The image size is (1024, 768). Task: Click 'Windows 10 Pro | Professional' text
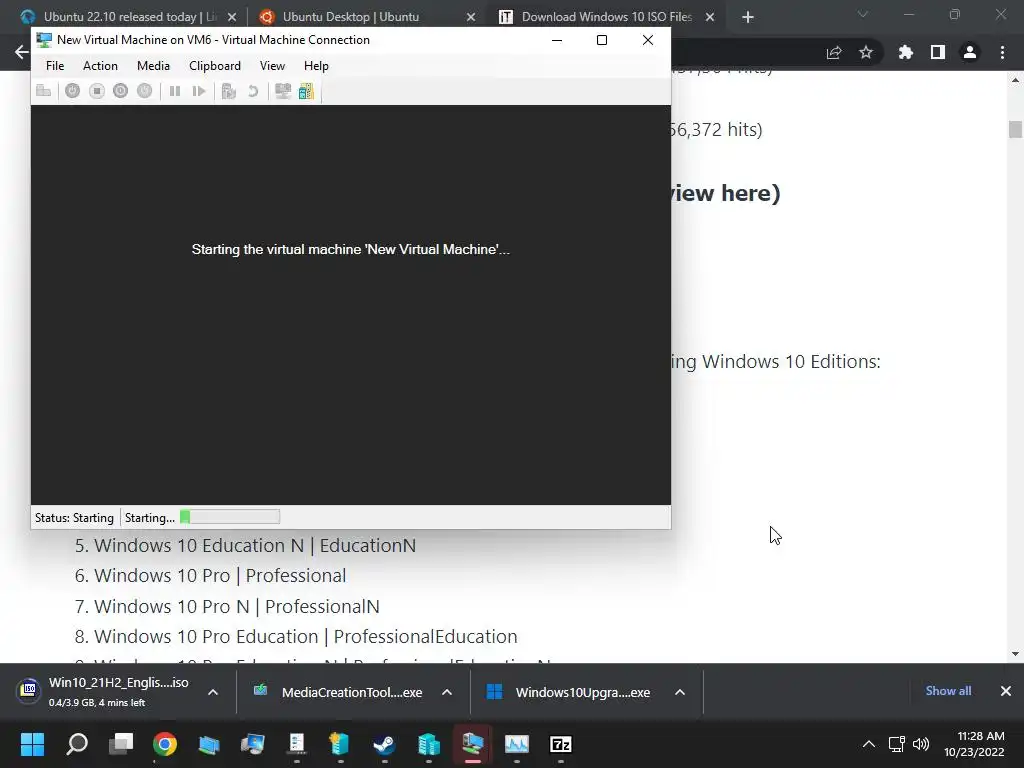[x=220, y=575]
